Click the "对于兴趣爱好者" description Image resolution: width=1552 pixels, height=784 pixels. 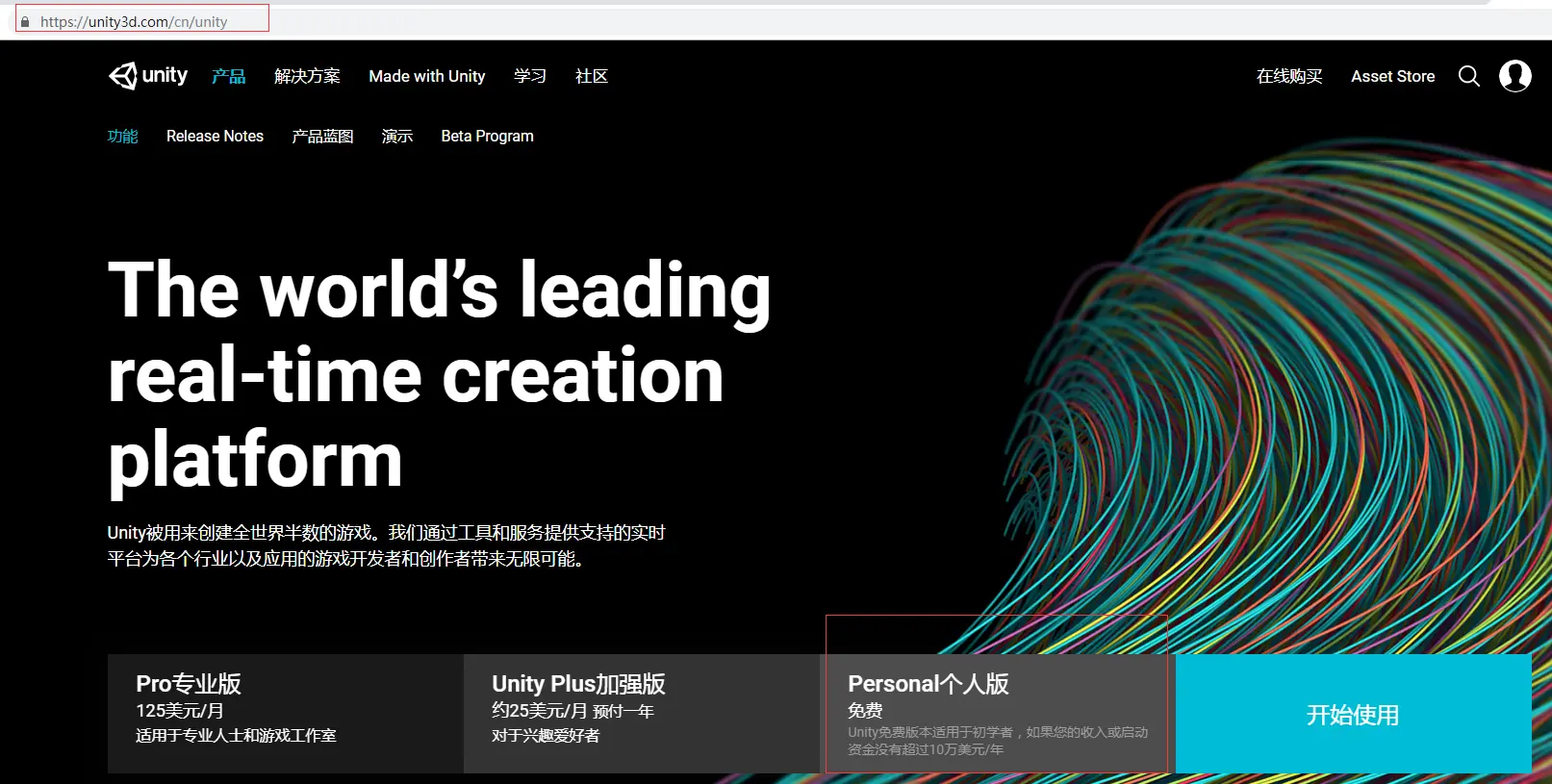coord(546,735)
